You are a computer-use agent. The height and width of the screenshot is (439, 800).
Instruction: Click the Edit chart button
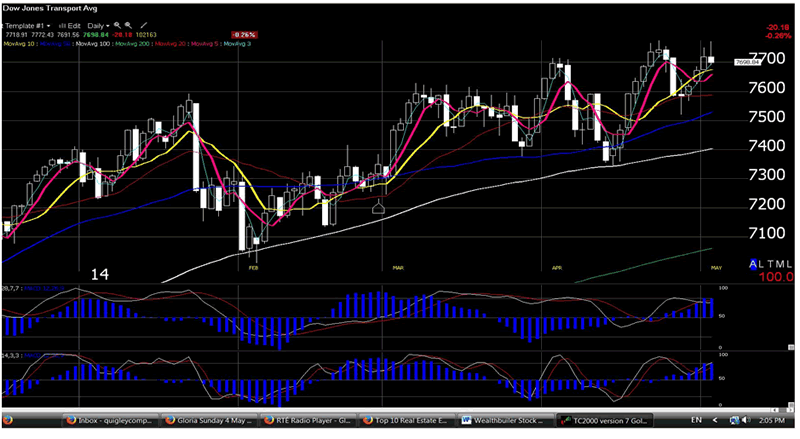coord(72,23)
